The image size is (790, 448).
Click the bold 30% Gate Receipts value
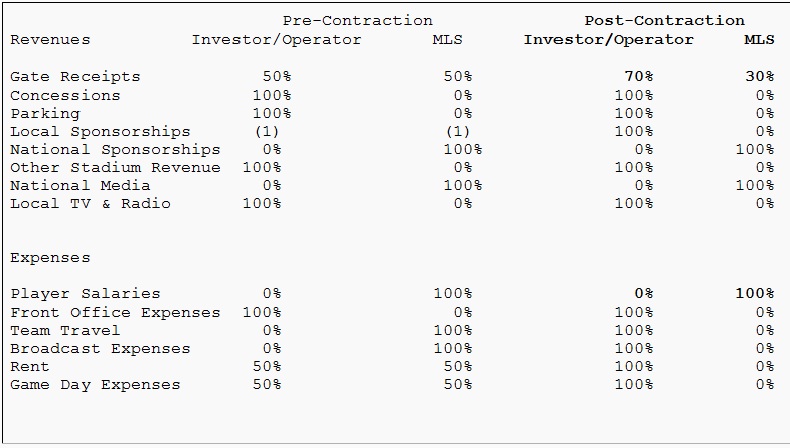(x=759, y=77)
